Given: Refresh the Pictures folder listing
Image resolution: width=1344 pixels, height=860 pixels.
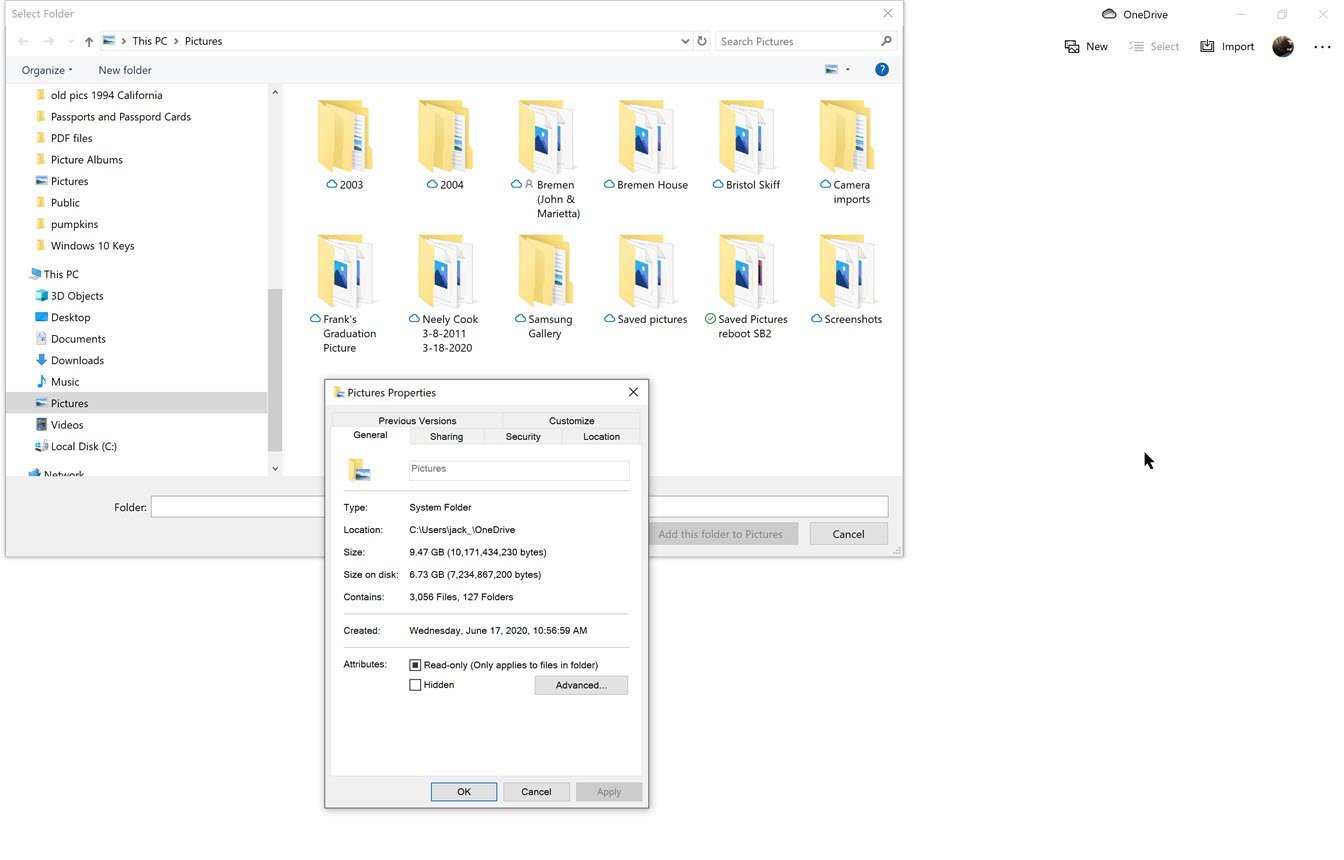Looking at the screenshot, I should coord(702,41).
